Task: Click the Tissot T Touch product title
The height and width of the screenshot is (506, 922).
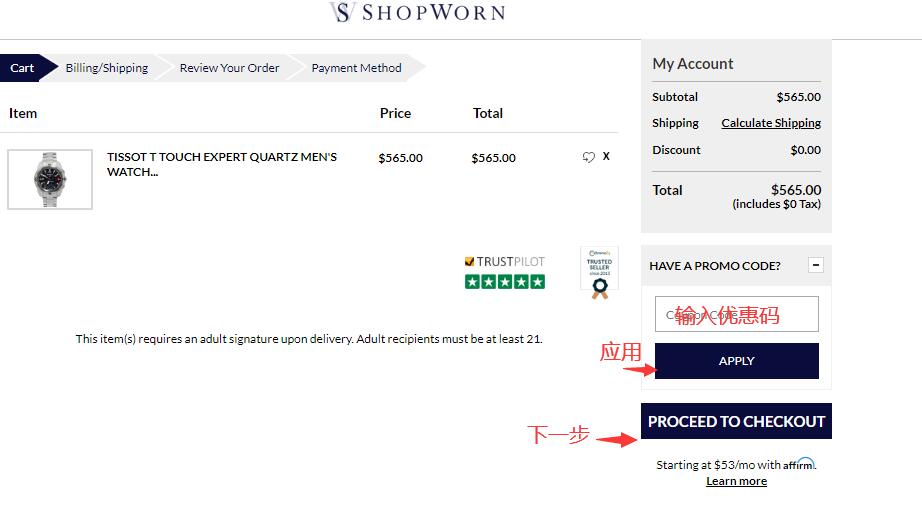Action: coord(222,164)
